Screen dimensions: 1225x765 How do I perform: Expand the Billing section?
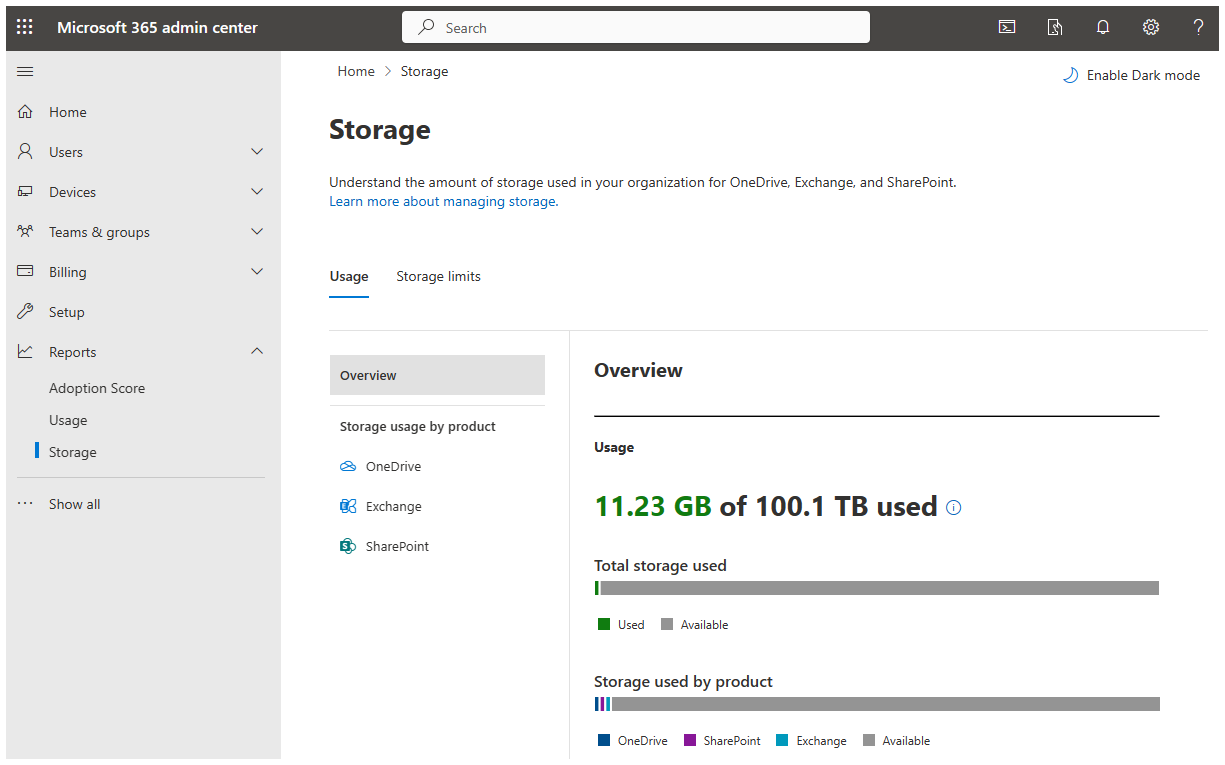pos(257,271)
